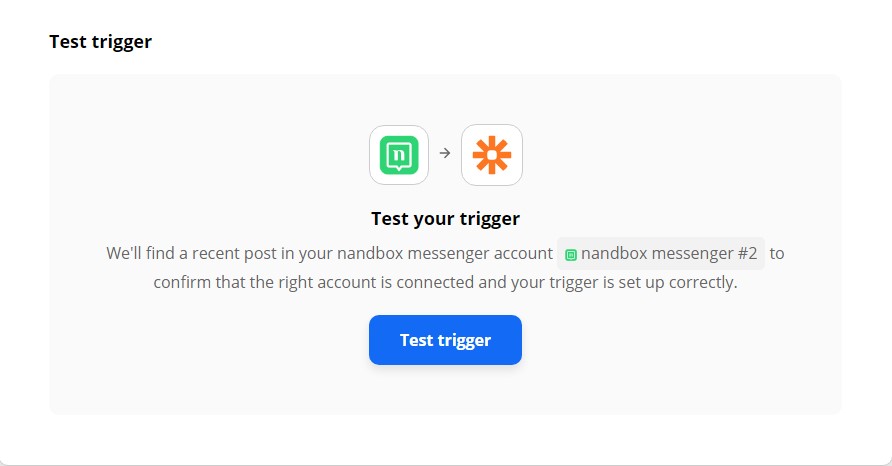The height and width of the screenshot is (466, 892).
Task: Click empty gray card area below Test trigger button
Action: click(x=445, y=390)
